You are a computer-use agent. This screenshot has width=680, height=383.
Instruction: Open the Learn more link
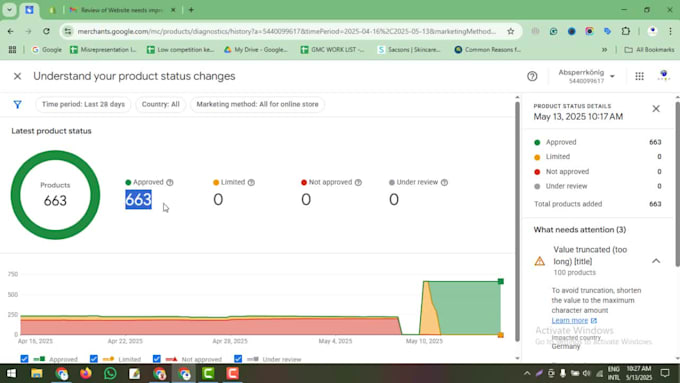point(574,321)
